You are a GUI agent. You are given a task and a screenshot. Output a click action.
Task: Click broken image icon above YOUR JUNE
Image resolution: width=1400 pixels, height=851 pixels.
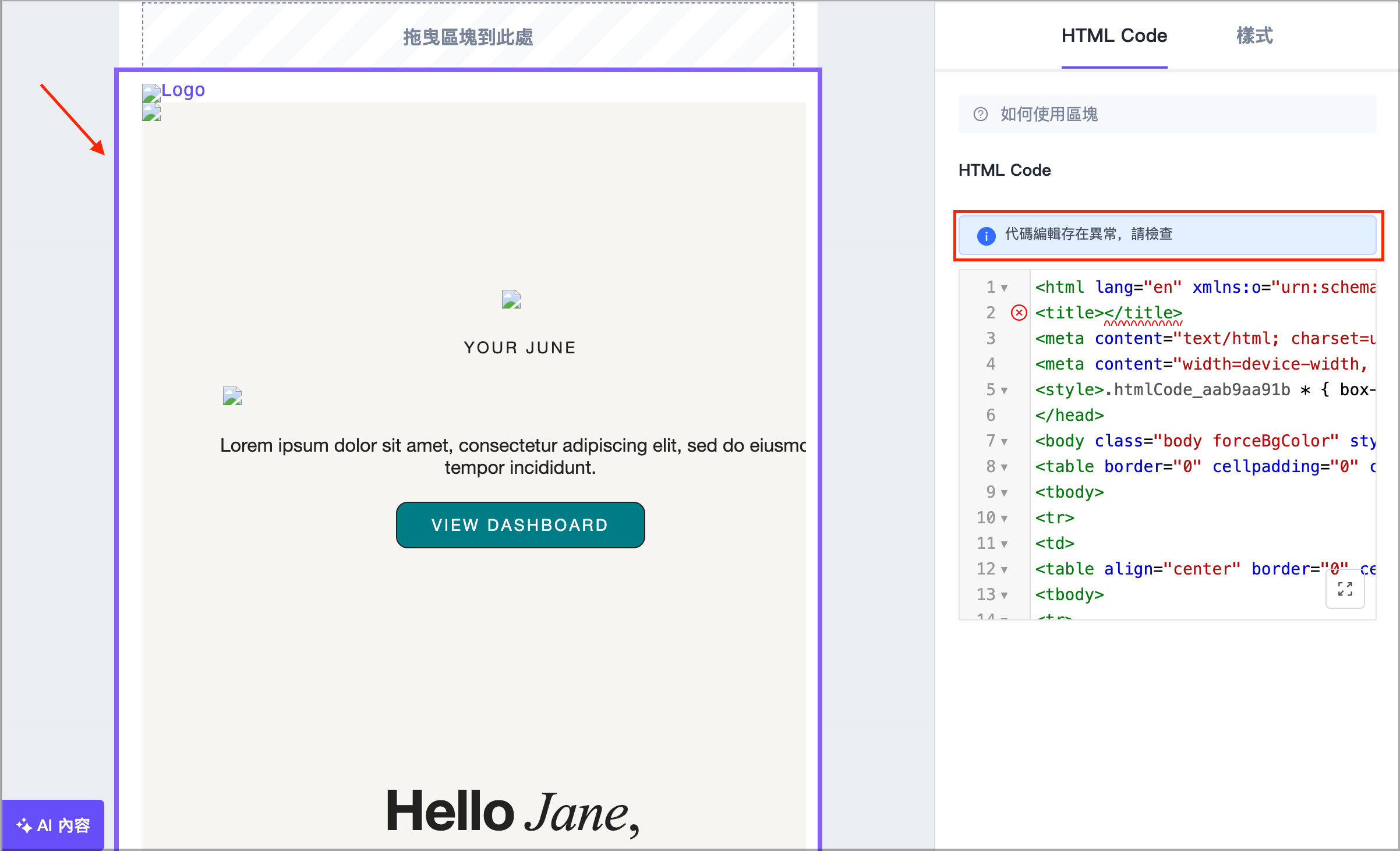(511, 300)
